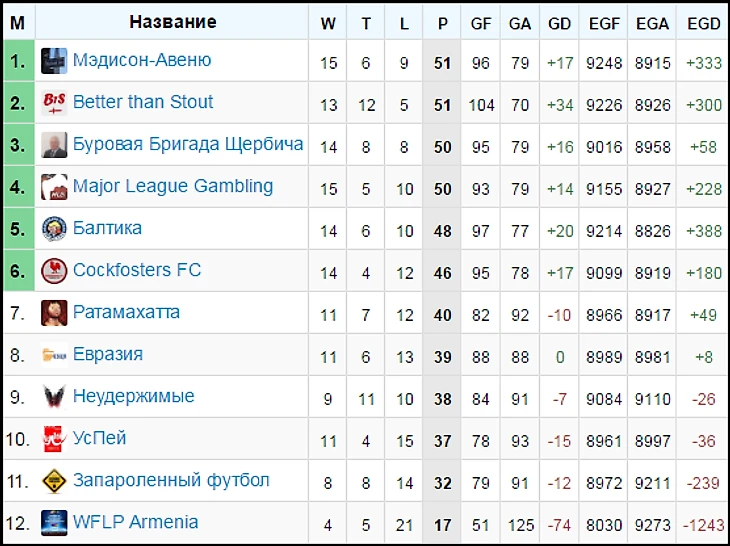Open the Ратамахатта team link
This screenshot has width=730, height=546.
(126, 312)
